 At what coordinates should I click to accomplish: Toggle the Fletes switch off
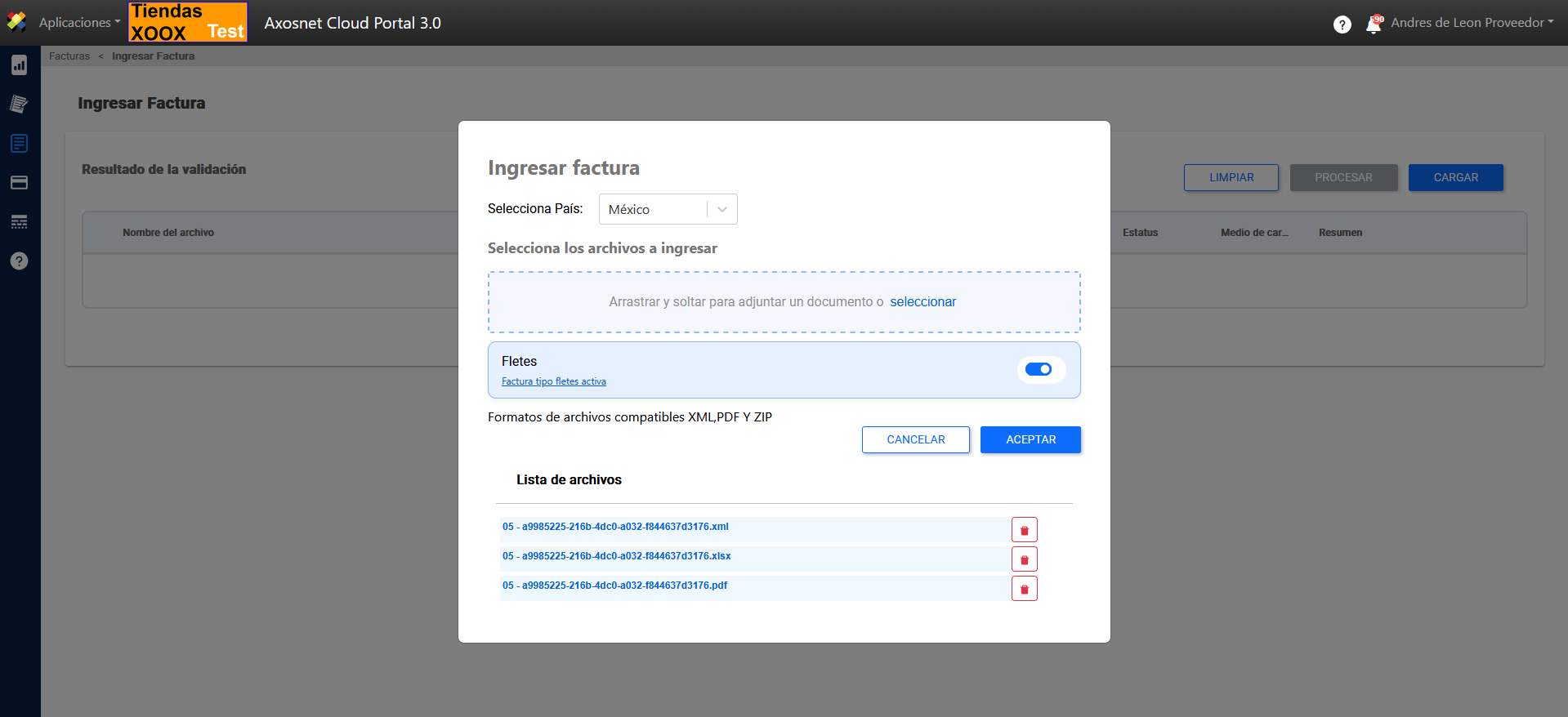pos(1039,370)
